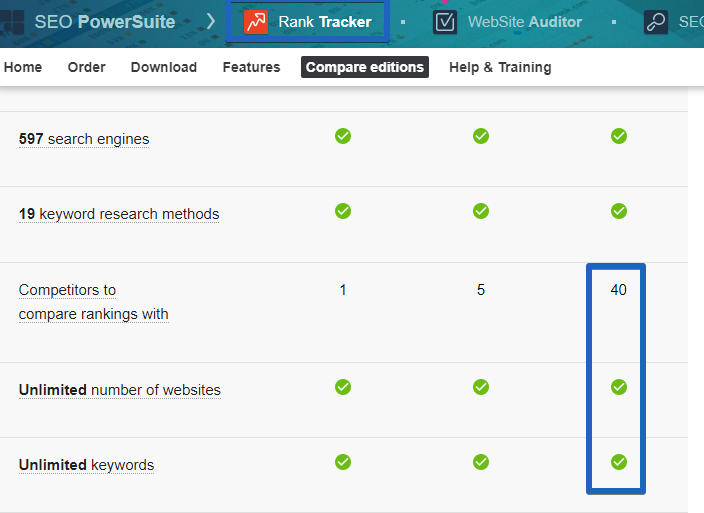Click second-column checkmark for Unlimited number of websites

click(481, 387)
